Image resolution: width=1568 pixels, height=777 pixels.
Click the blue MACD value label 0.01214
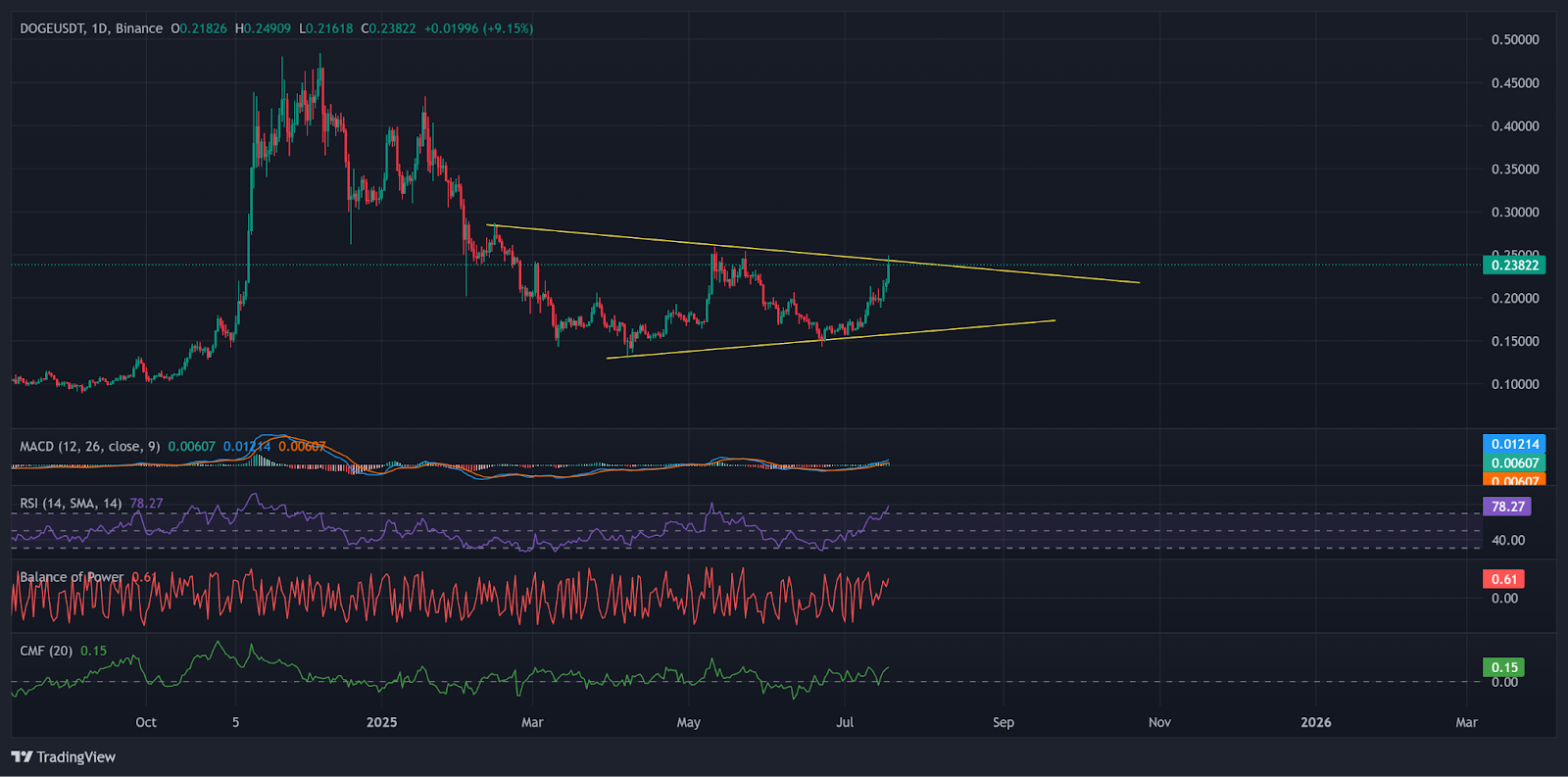pos(1514,444)
